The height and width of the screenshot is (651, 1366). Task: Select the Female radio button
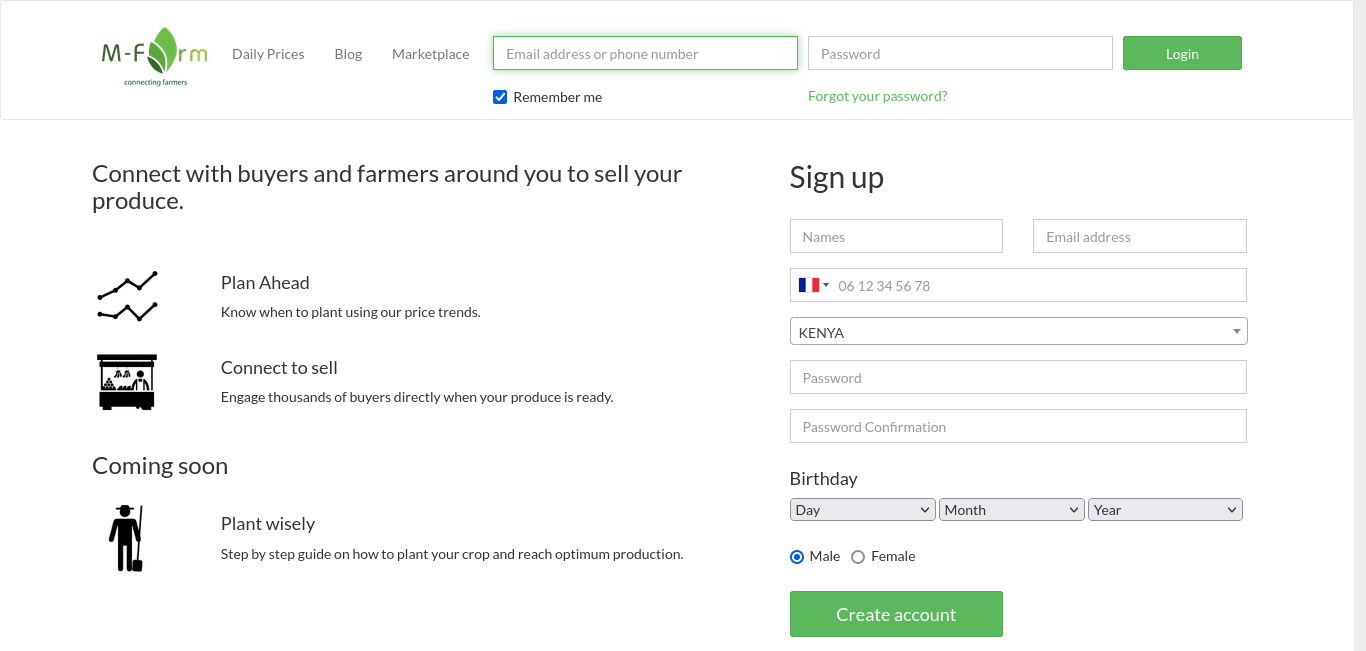point(858,557)
